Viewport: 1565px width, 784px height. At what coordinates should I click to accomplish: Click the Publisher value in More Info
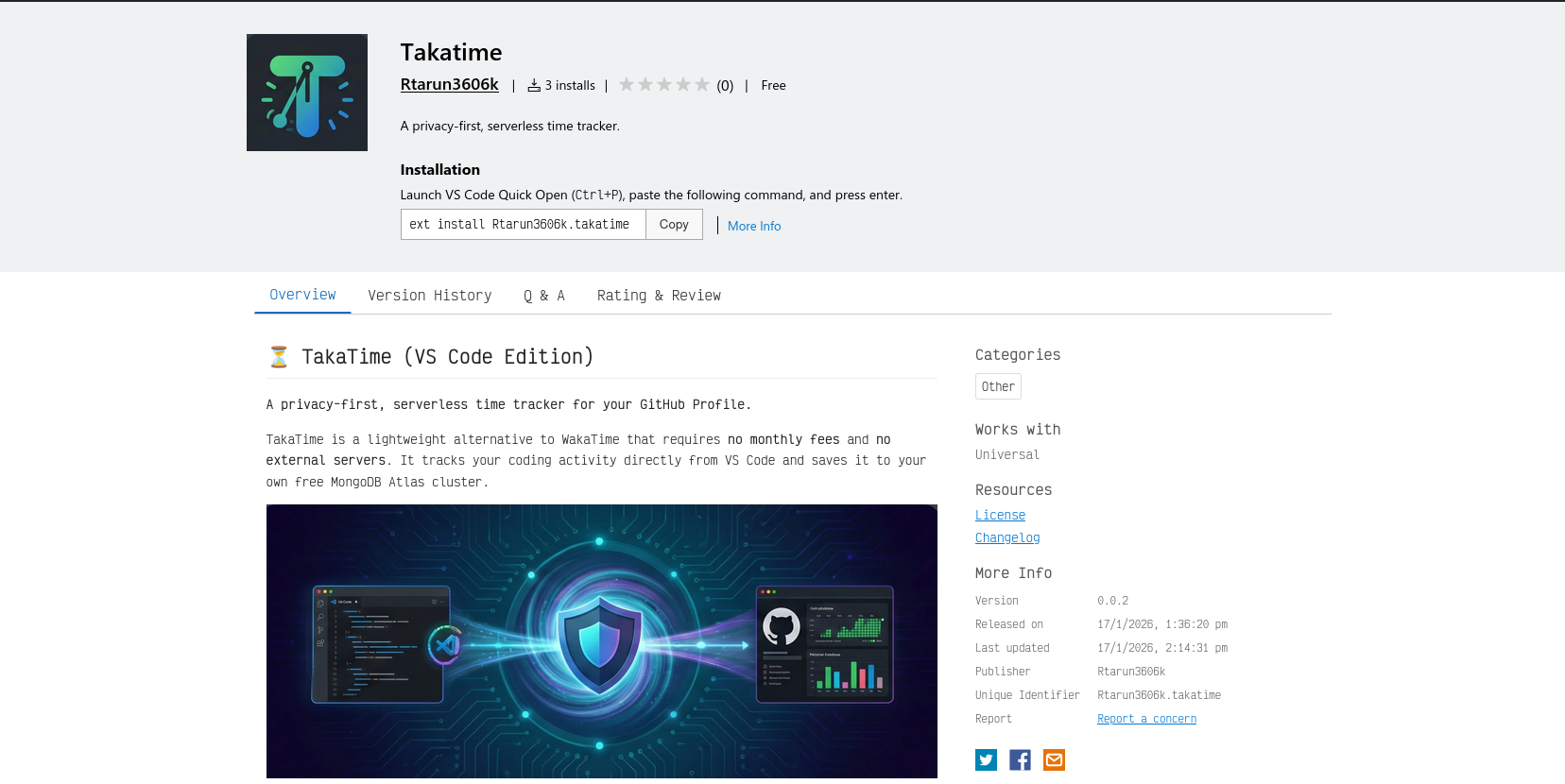pos(1131,672)
